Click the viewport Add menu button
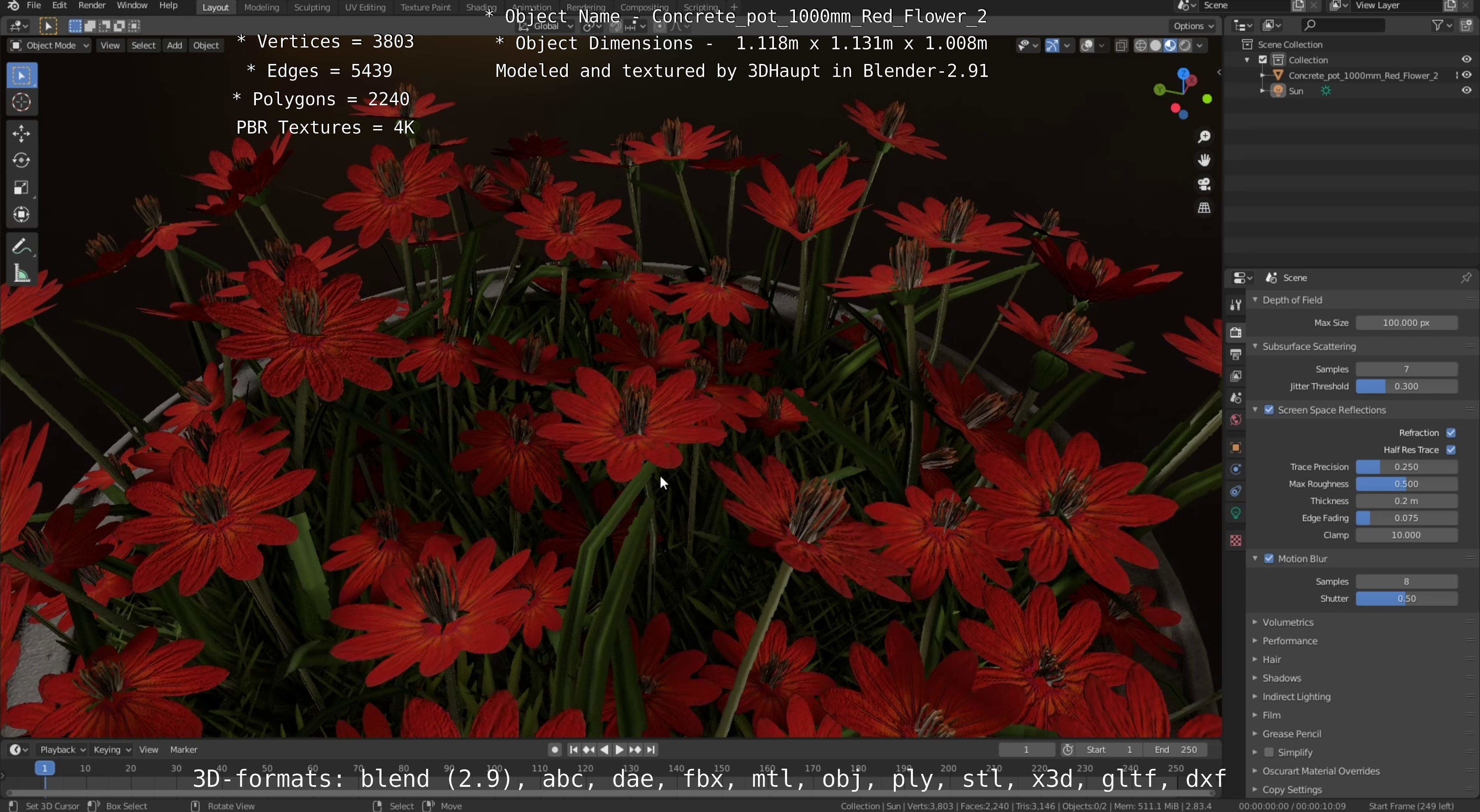The width and height of the screenshot is (1480, 812). pos(174,45)
